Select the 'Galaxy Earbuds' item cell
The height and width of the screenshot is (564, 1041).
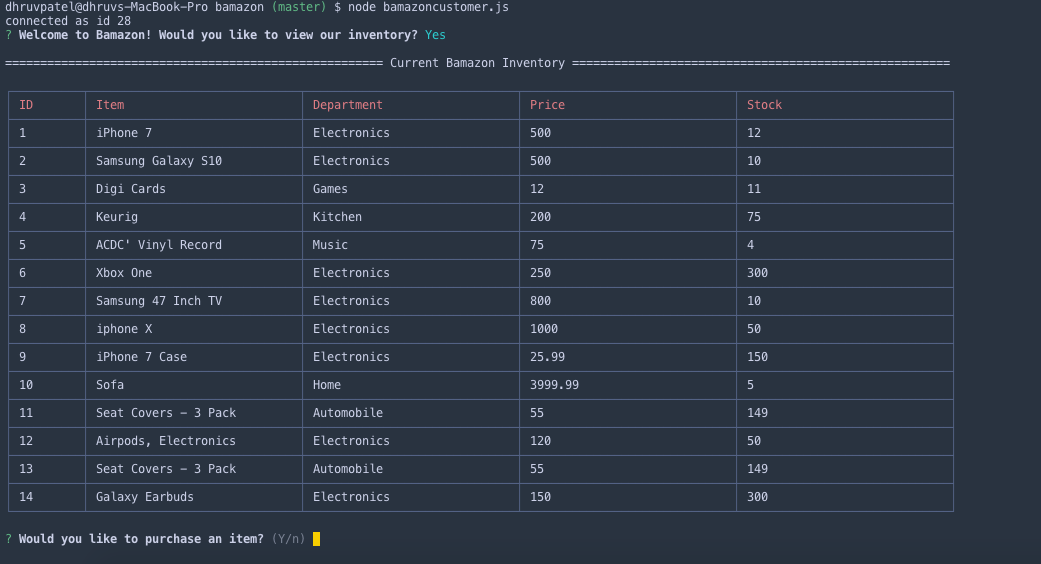[x=145, y=497]
